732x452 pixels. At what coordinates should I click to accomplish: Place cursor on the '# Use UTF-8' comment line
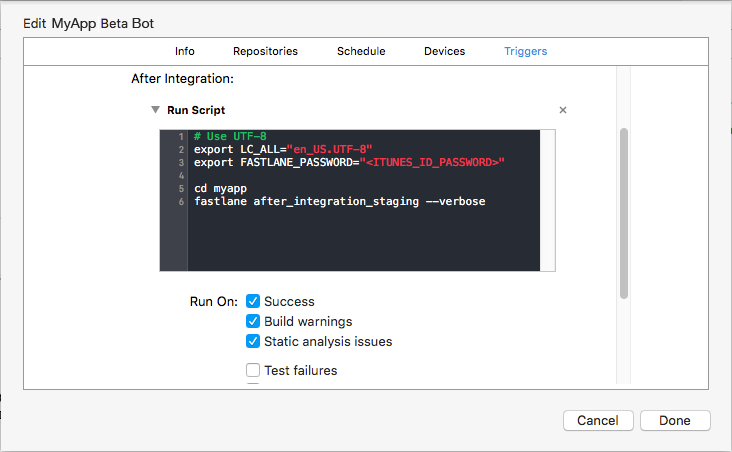point(231,136)
